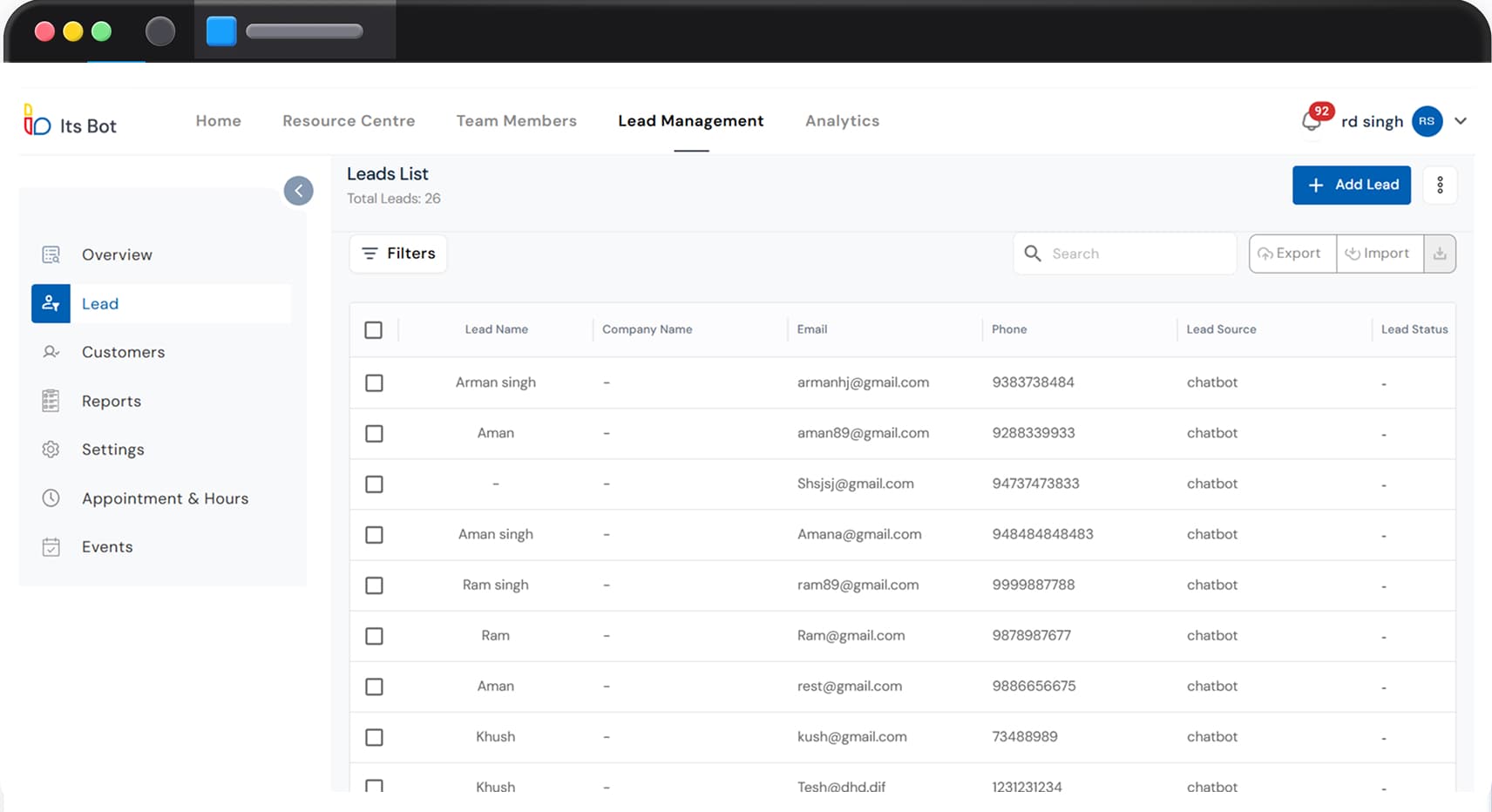Click the Lead sidebar icon
1492x812 pixels.
pos(51,303)
